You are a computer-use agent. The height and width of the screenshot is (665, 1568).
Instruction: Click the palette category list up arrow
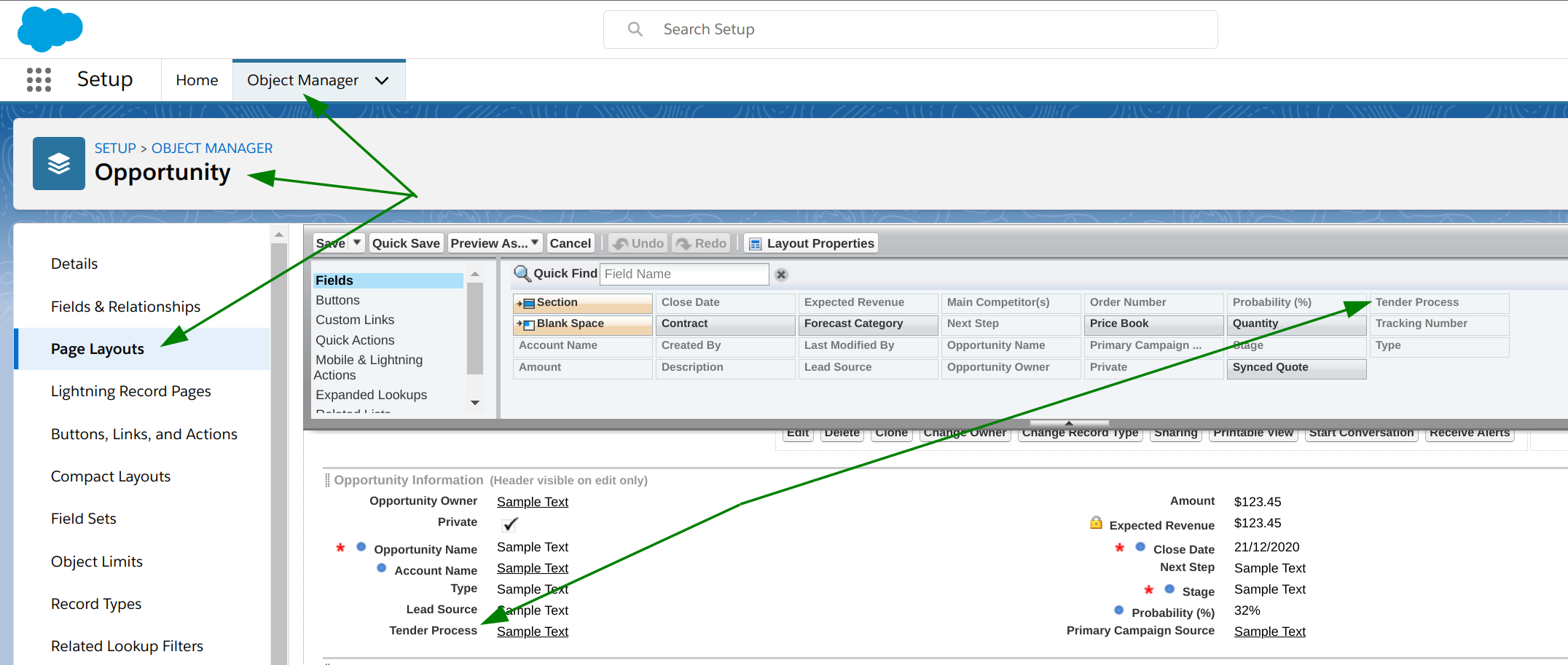pyautogui.click(x=475, y=275)
